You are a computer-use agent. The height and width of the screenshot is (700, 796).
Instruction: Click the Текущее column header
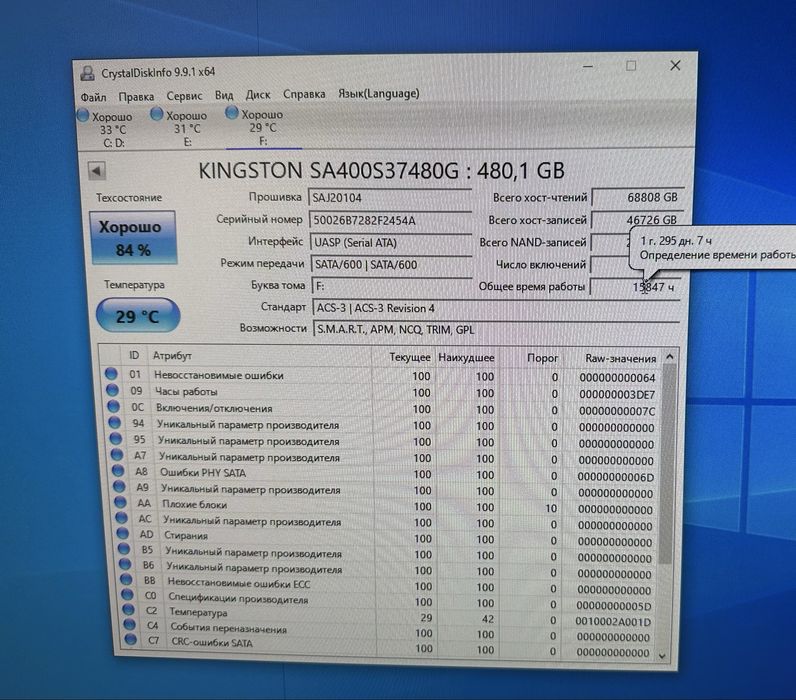403,357
